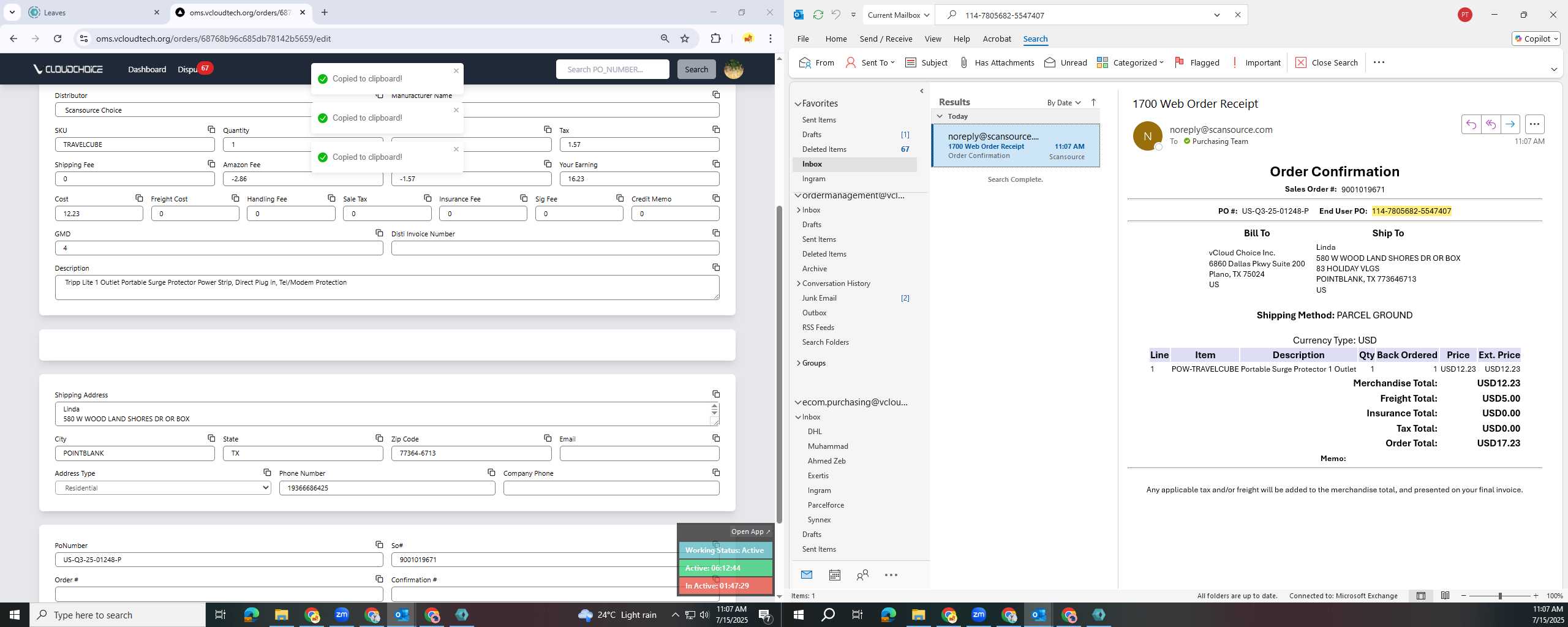Switch to the Leaves browser tab
Screen dimensions: 1568x627
(x=95, y=12)
